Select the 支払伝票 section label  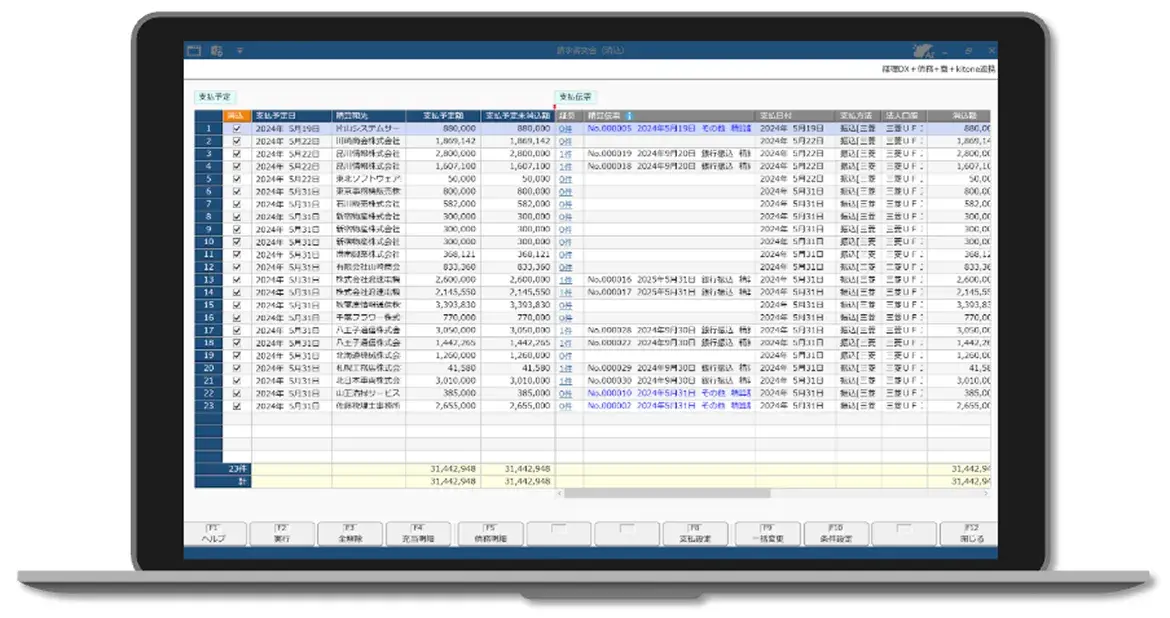(575, 97)
